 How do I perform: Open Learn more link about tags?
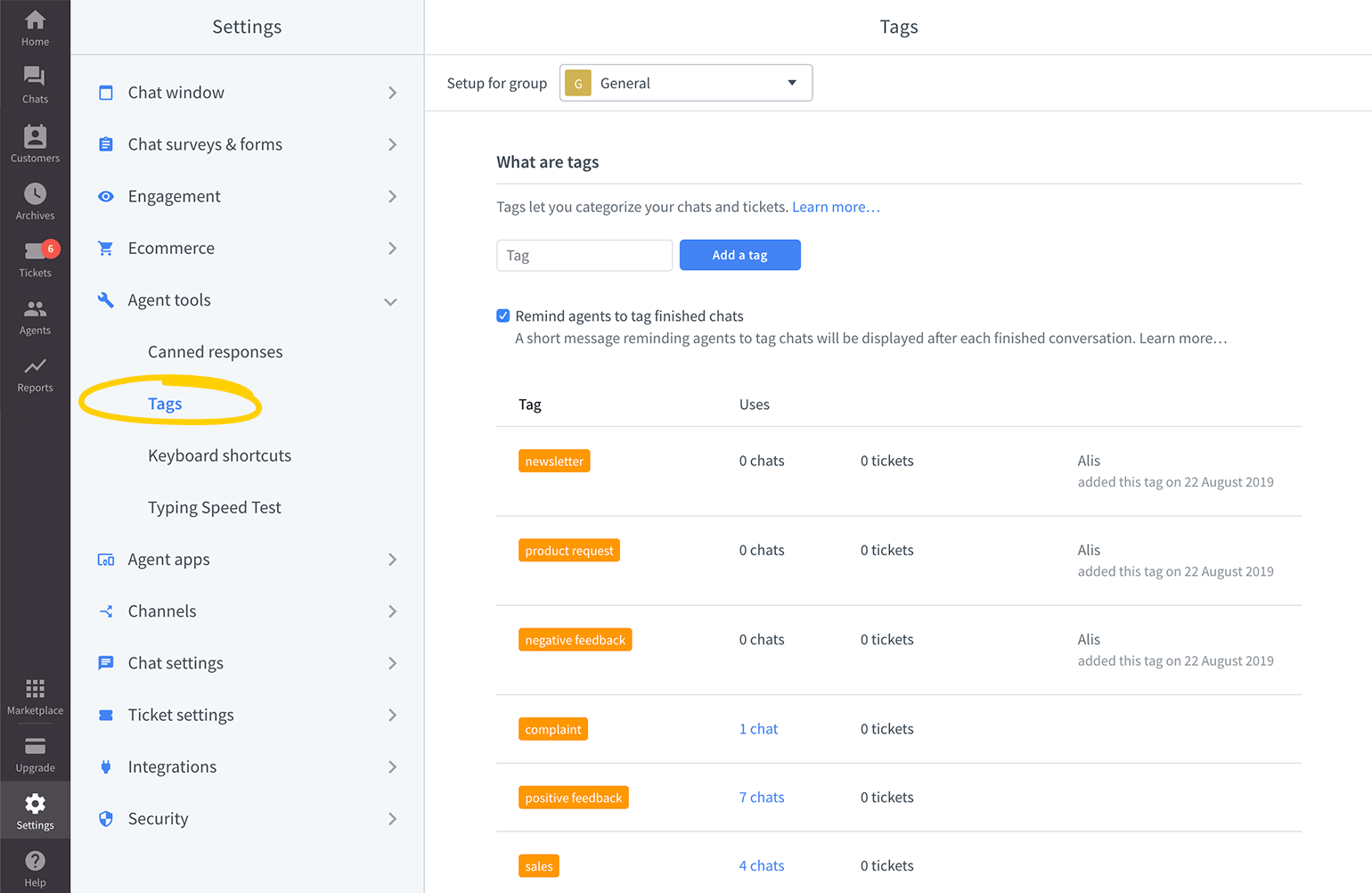[x=836, y=207]
